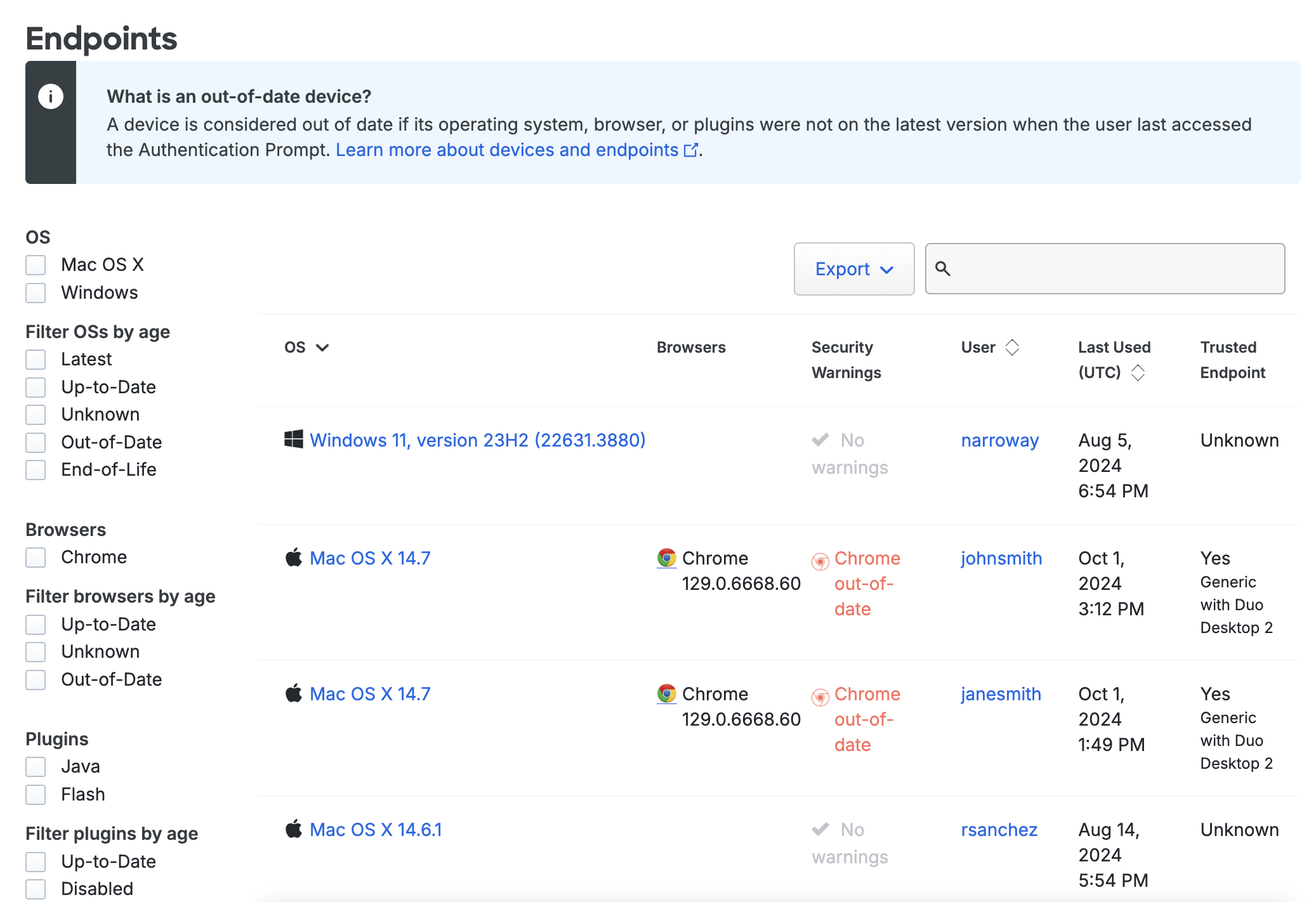Click Apple logo icon in johnsmith row
Image resolution: width=1316 pixels, height=902 pixels.
point(293,558)
